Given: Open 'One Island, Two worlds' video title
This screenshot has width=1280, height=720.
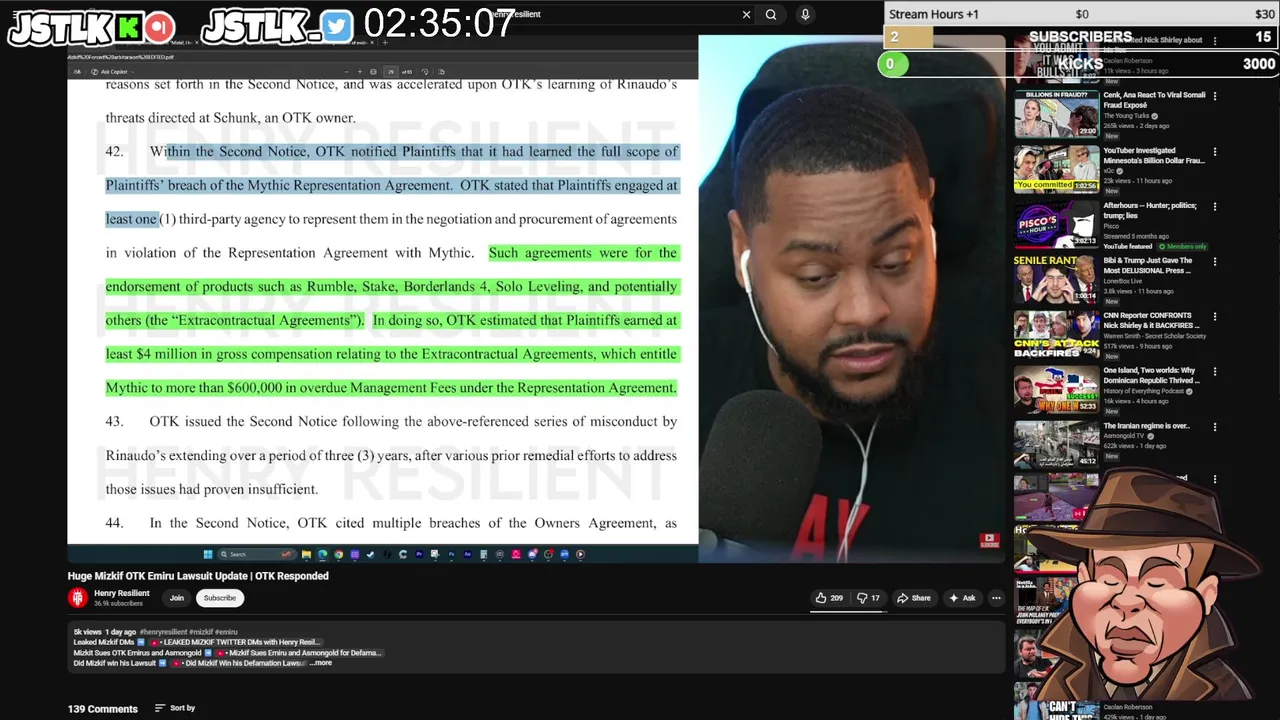Looking at the screenshot, I should [x=1151, y=375].
